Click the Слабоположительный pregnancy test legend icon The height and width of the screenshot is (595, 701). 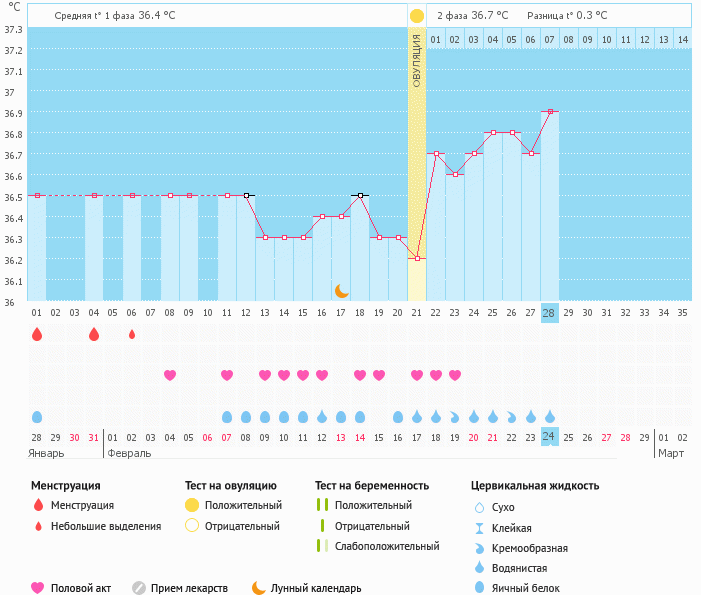pos(320,546)
